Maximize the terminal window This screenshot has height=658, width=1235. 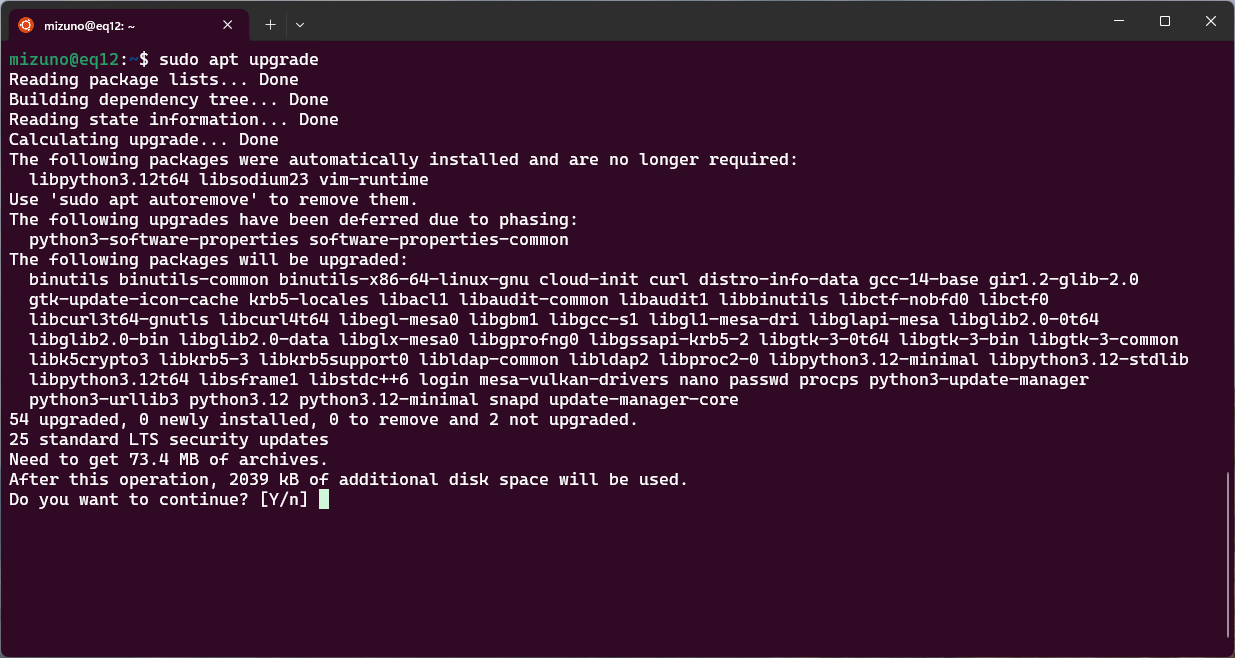pyautogui.click(x=1165, y=21)
